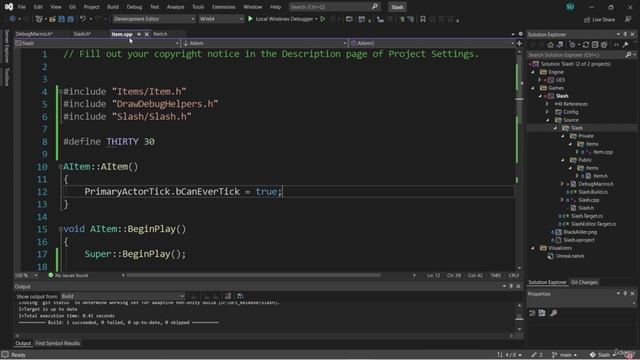The width and height of the screenshot is (640, 360).
Task: Collapse the Engine folder in Solution Explorer
Action: click(x=533, y=72)
